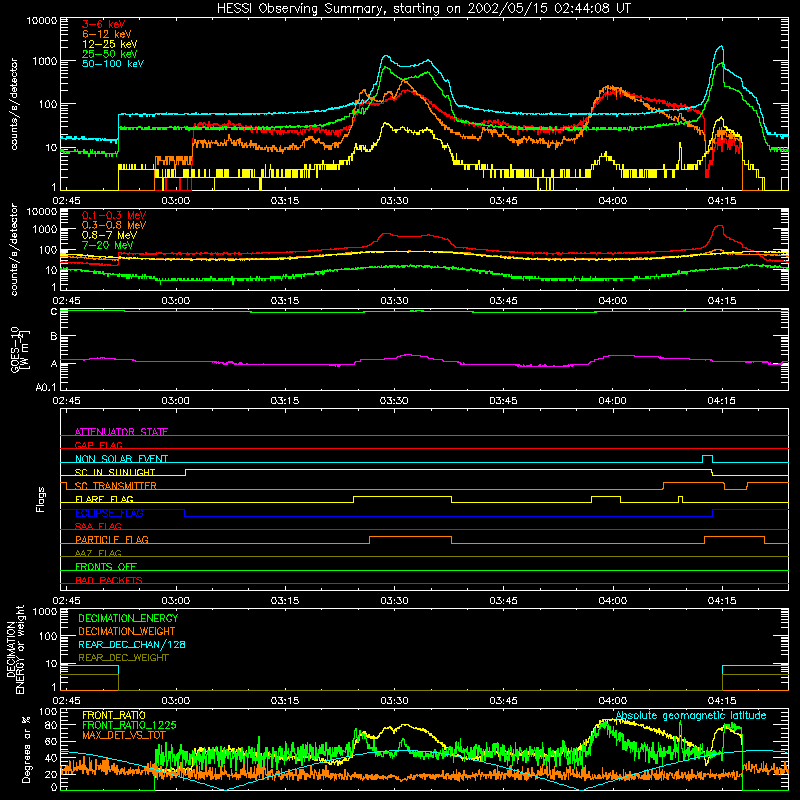Click the REAR_DEC_CHAN/128 legend label
The height and width of the screenshot is (800, 800).
132,644
